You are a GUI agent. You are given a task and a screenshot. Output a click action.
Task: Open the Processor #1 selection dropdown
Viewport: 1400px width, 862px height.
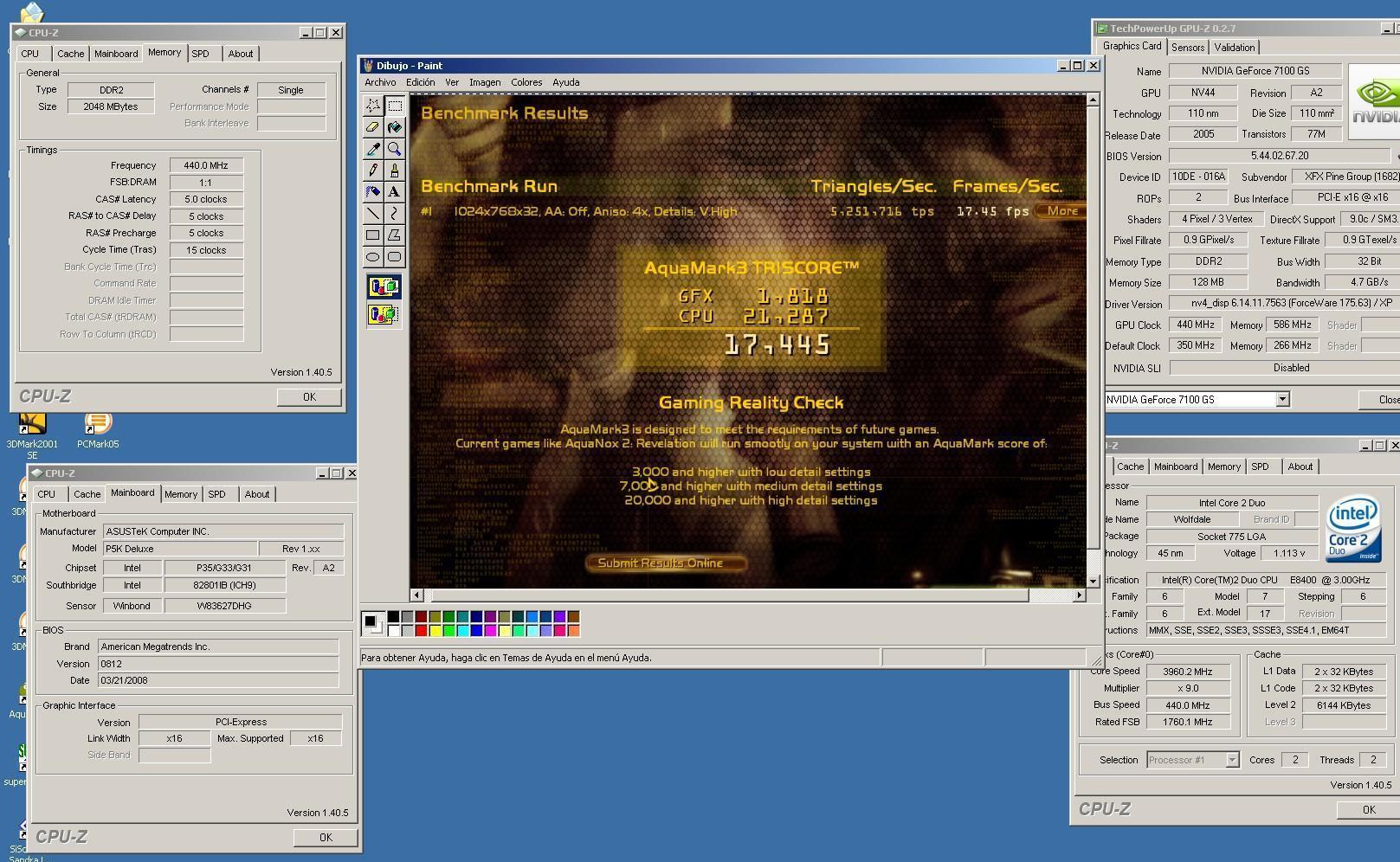coord(1232,760)
